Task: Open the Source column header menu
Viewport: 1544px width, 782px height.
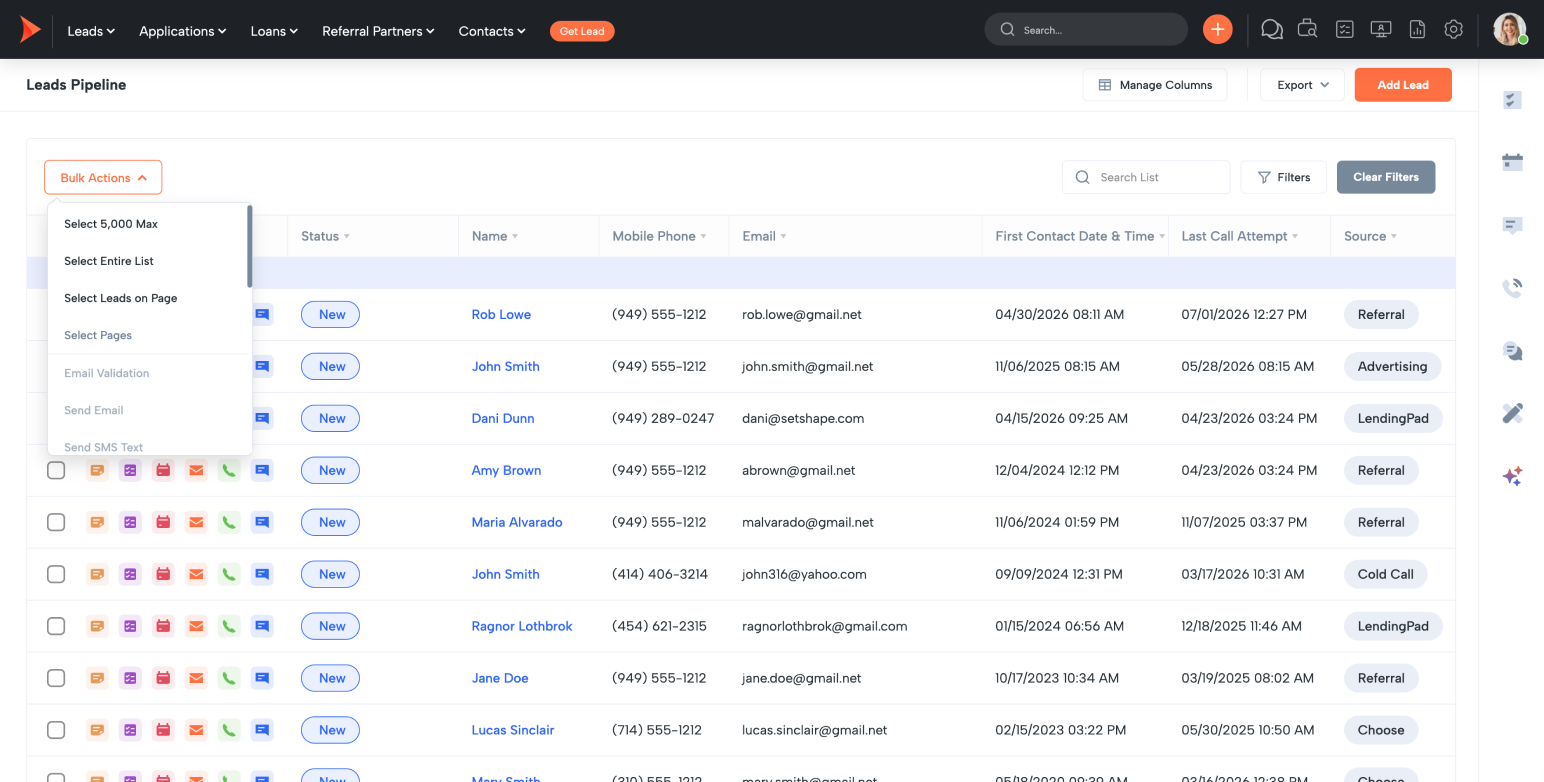Action: coord(1371,236)
